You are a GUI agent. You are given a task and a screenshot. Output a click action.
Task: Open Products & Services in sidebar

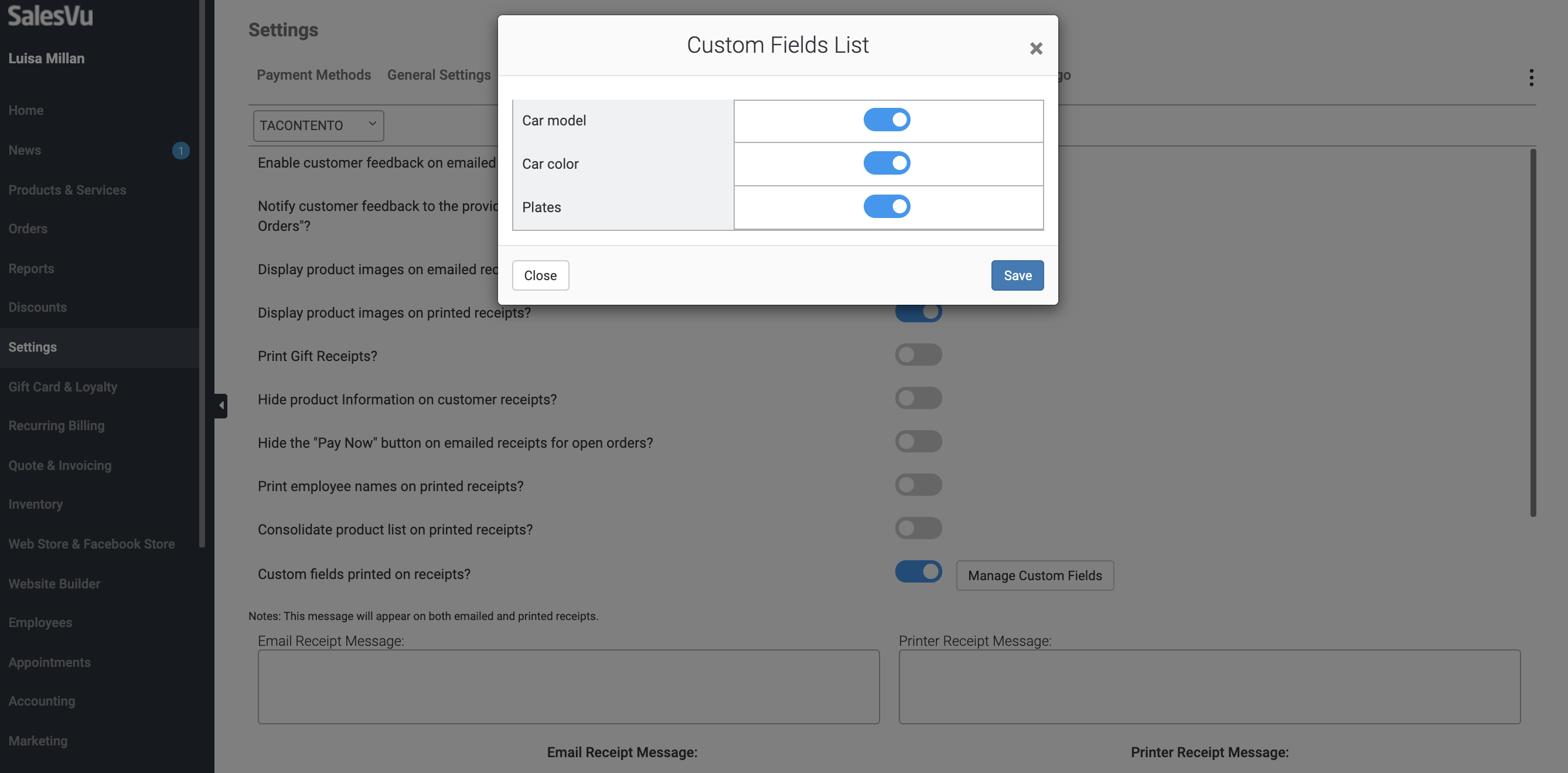point(67,190)
